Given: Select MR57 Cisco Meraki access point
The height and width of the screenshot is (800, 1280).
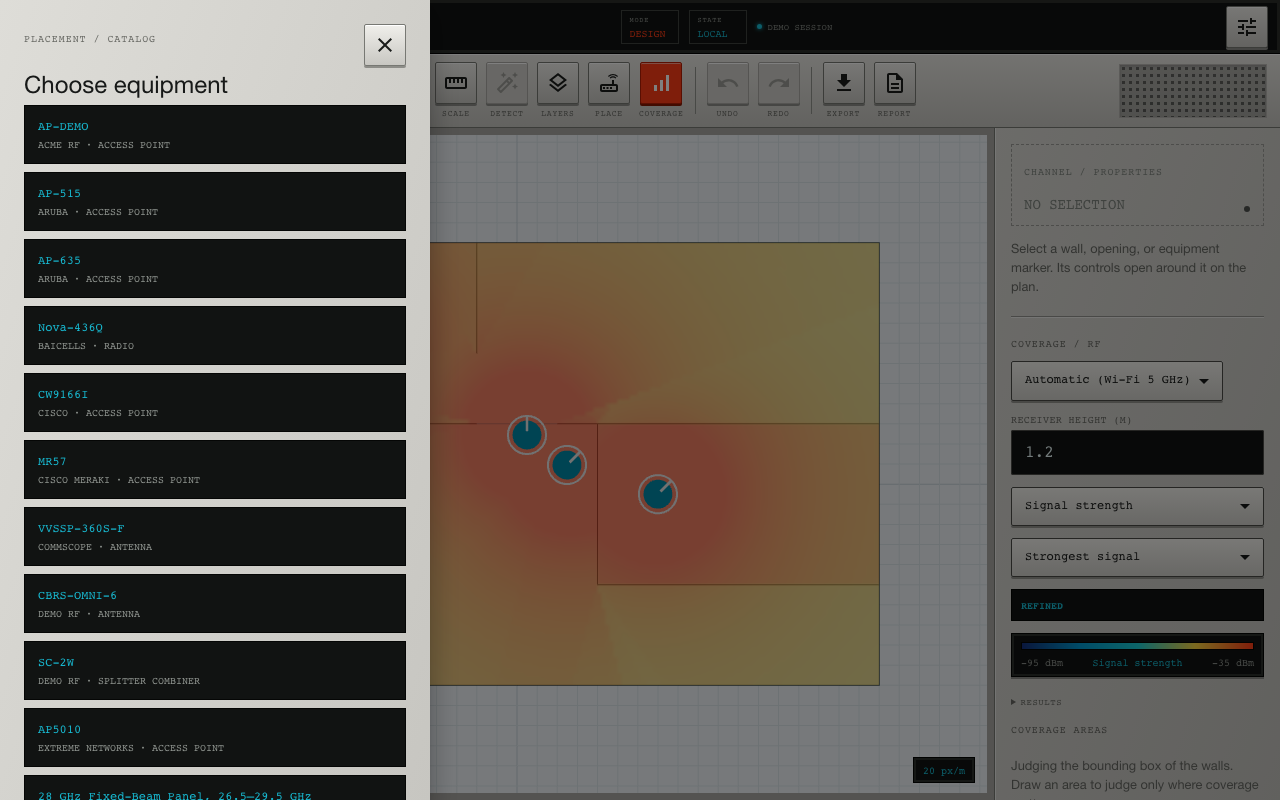Looking at the screenshot, I should 215,469.
